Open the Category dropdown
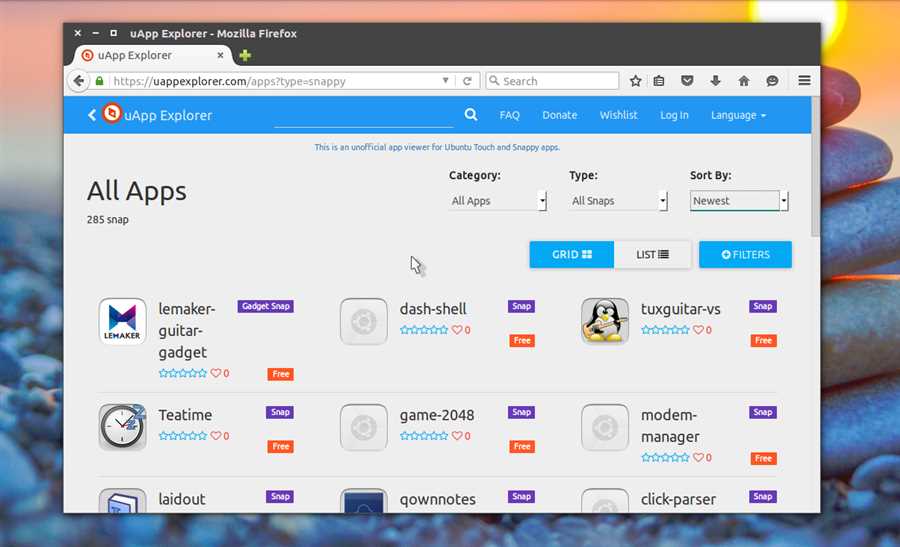This screenshot has width=900, height=547. 498,201
